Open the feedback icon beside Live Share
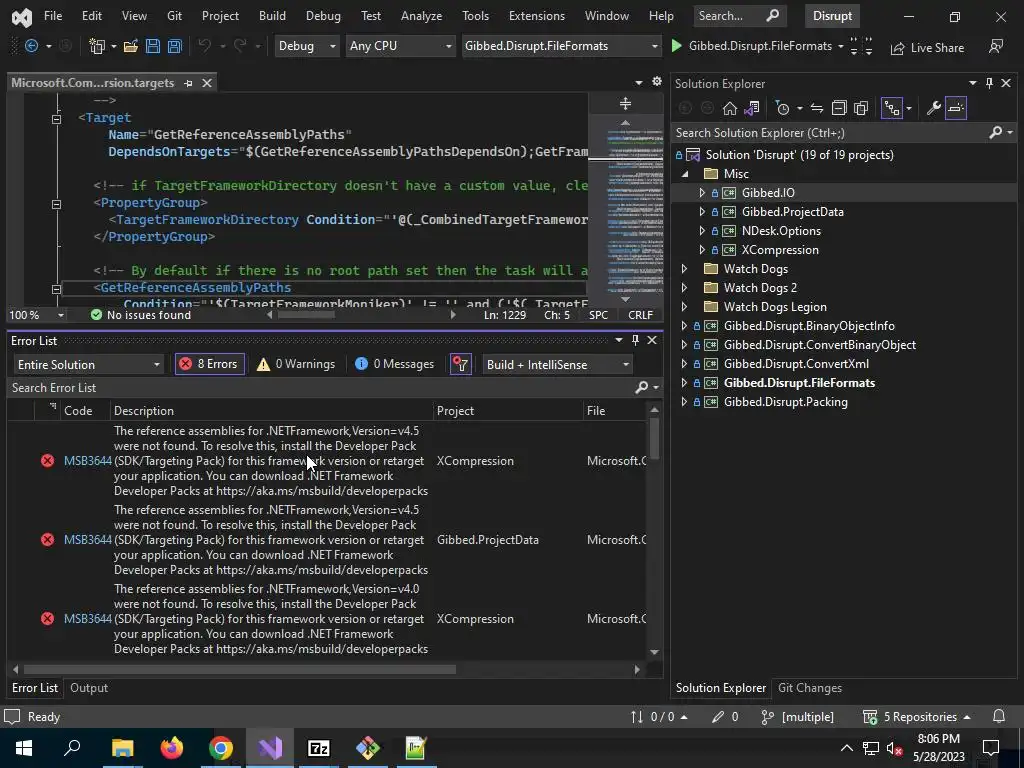Image resolution: width=1024 pixels, height=768 pixels. (996, 46)
